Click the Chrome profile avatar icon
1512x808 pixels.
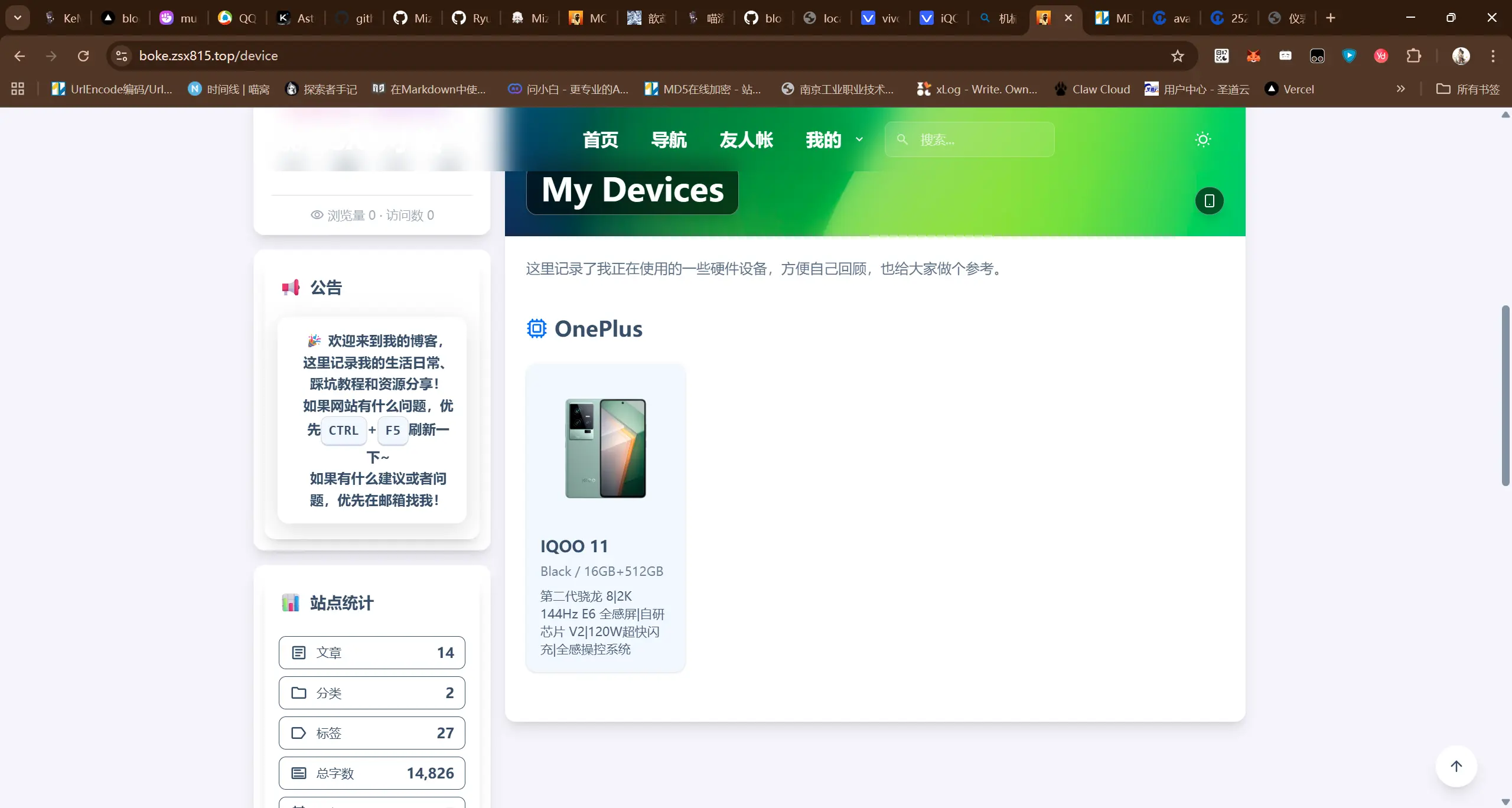tap(1462, 56)
